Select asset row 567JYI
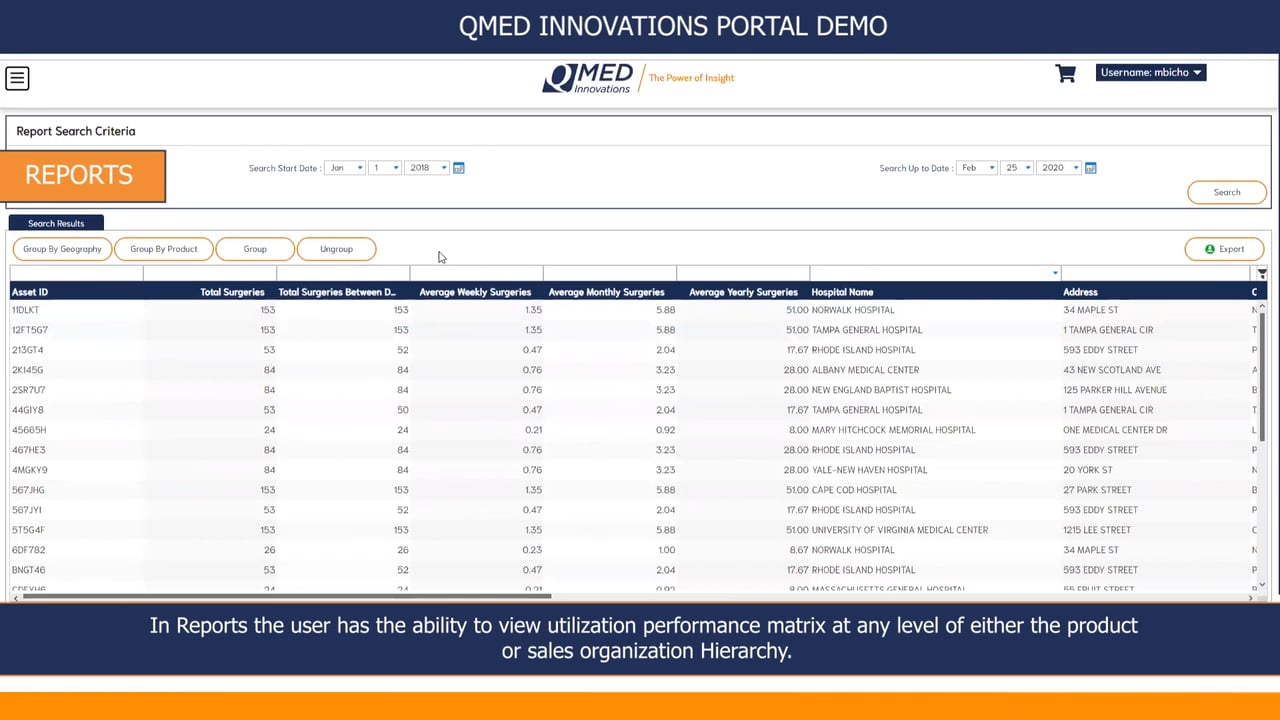Screen dimensions: 1280x720 click(634, 510)
